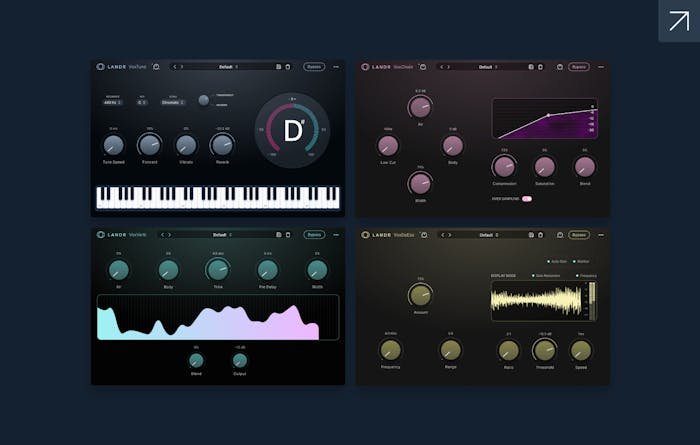
Task: Click the Vibrato knob in VoxTune
Action: coord(186,146)
